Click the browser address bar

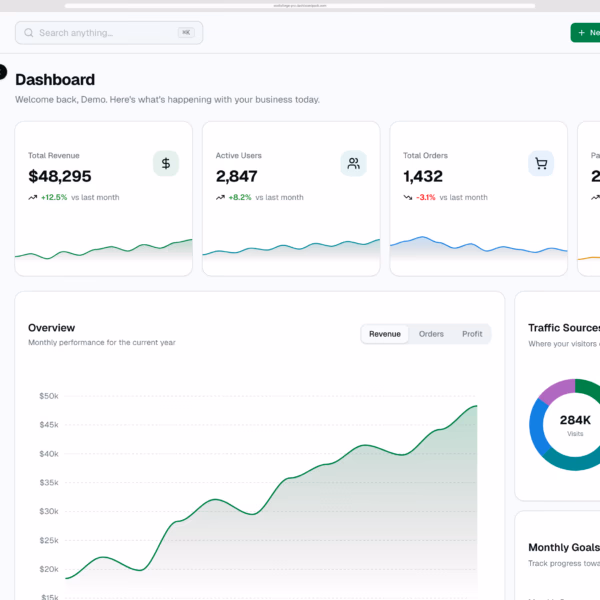tap(300, 6)
